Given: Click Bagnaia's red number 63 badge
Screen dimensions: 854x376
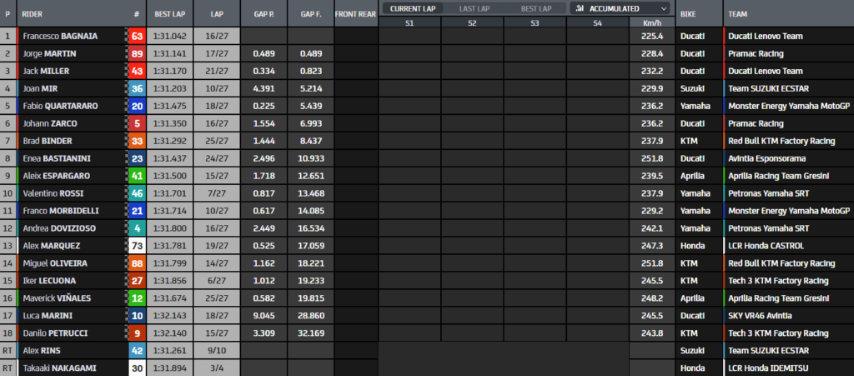Looking at the screenshot, I should click(137, 36).
